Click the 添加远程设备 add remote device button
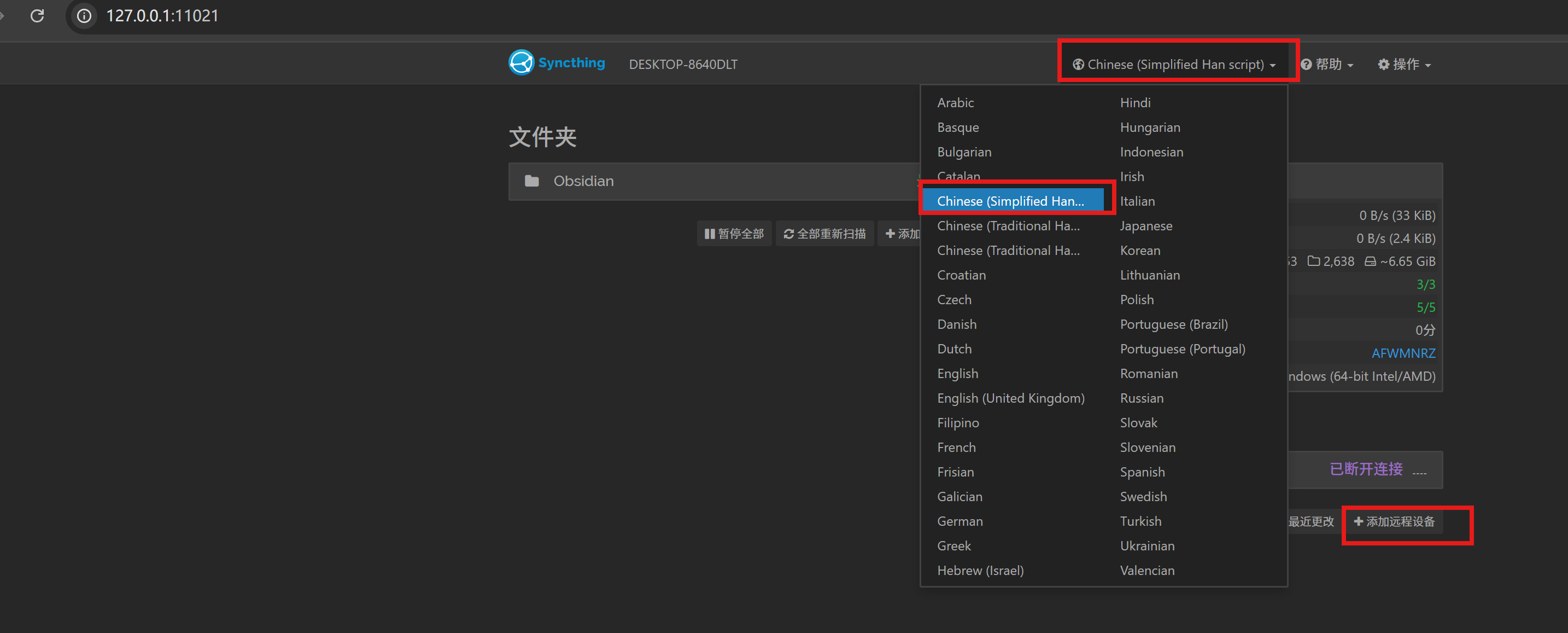1568x633 pixels. [x=1394, y=522]
